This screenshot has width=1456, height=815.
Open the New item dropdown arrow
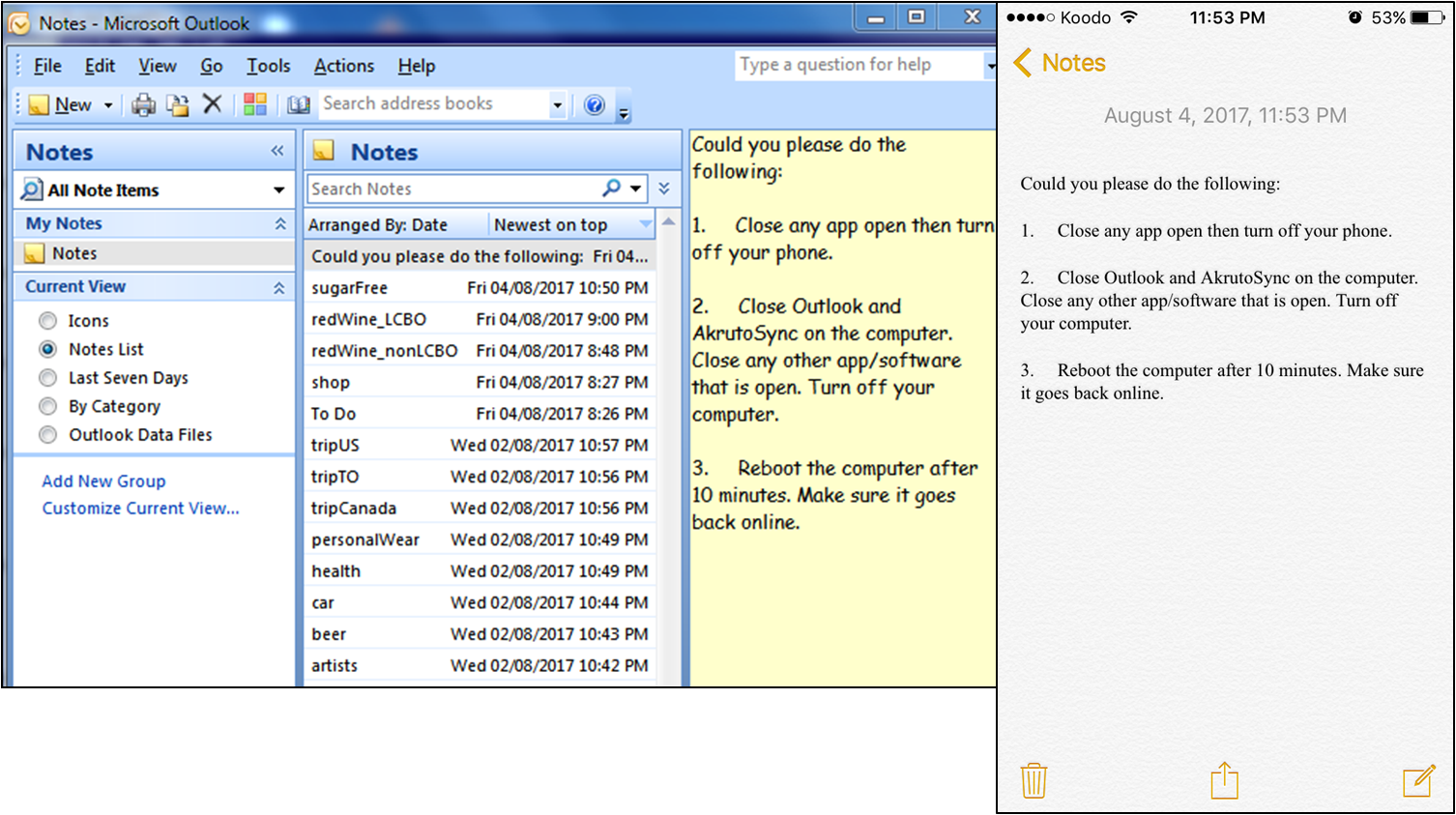[108, 105]
